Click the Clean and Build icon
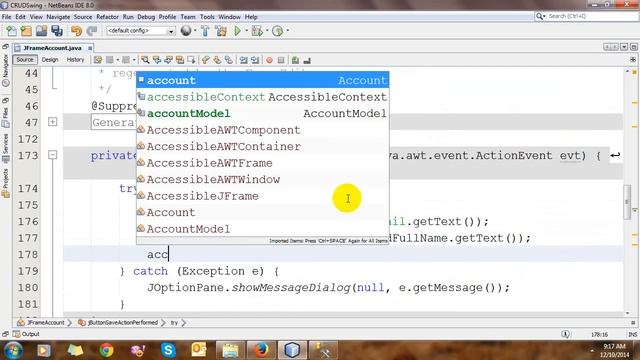Image resolution: width=640 pixels, height=360 pixels. click(221, 31)
